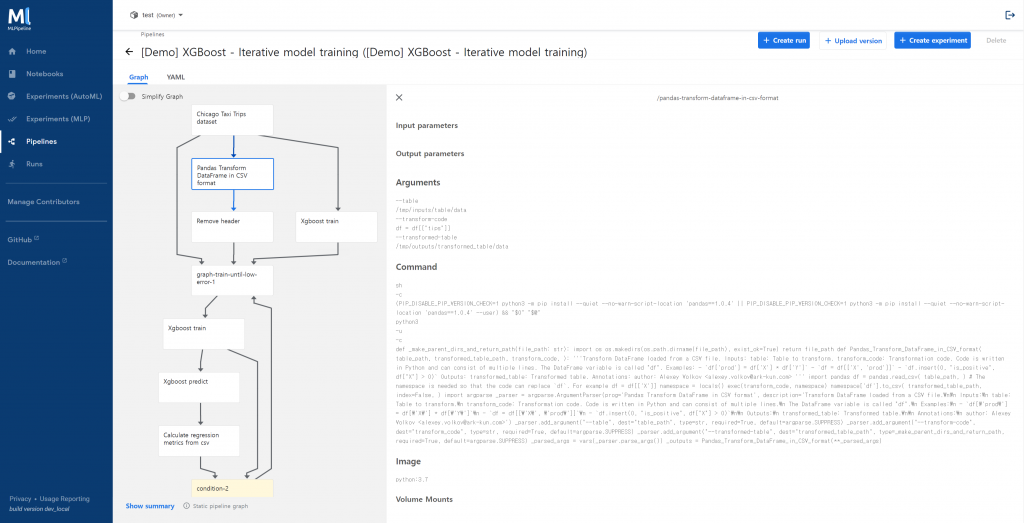Click the info icon near Static pipeline graph
1024x523 pixels.
186,506
